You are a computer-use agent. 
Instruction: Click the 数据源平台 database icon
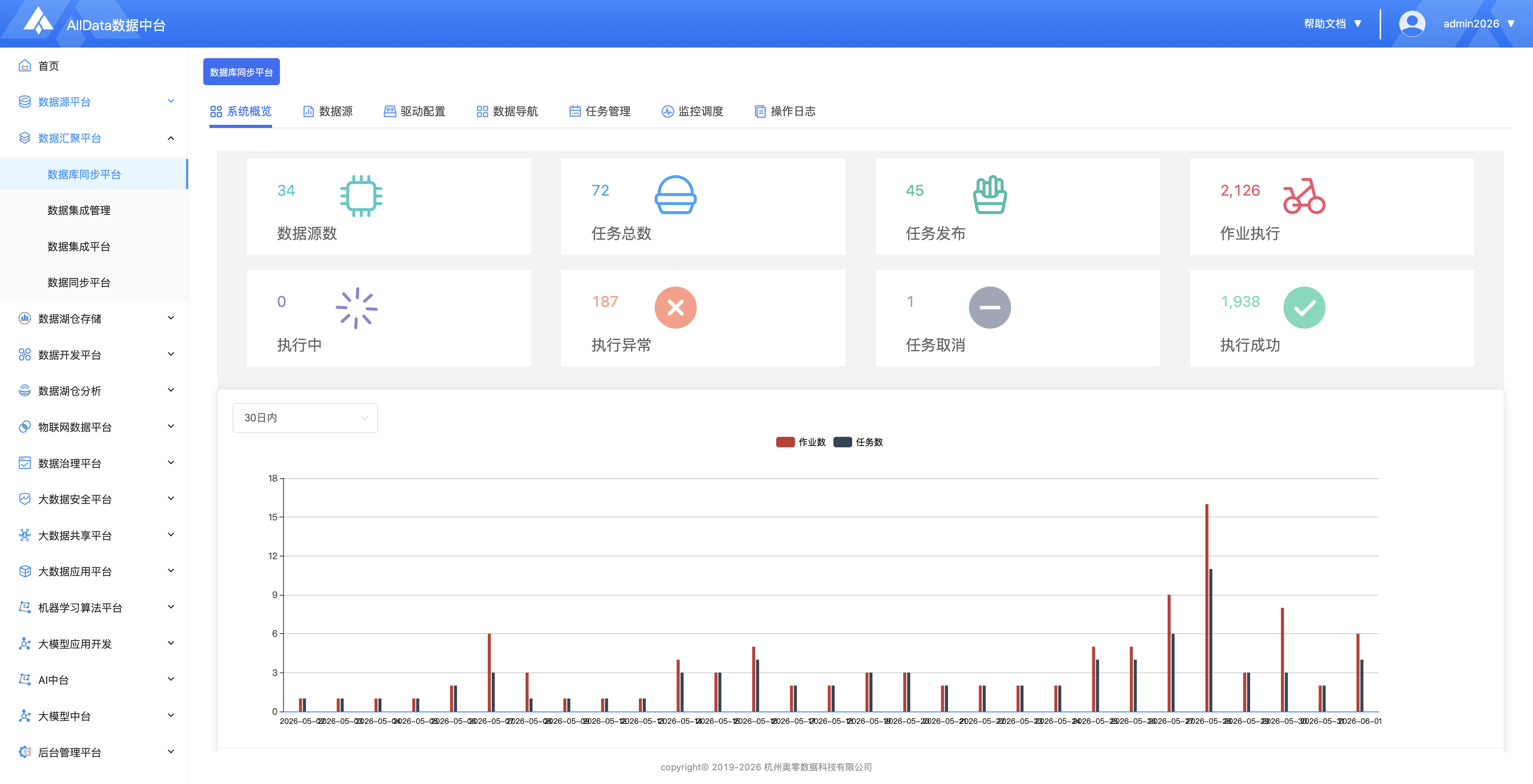tap(24, 102)
